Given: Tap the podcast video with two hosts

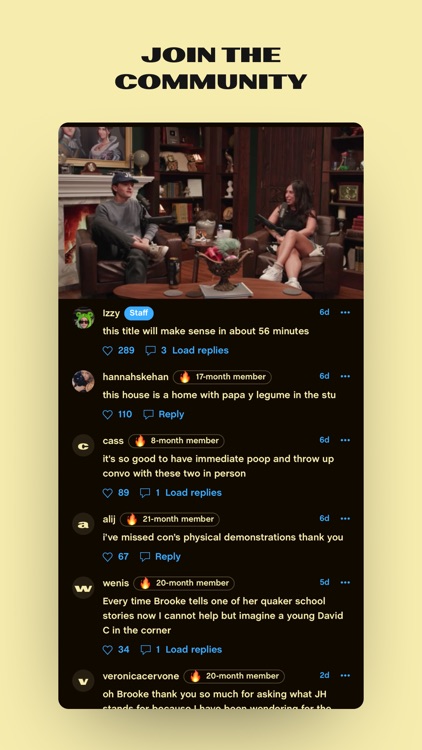Looking at the screenshot, I should pyautogui.click(x=211, y=211).
